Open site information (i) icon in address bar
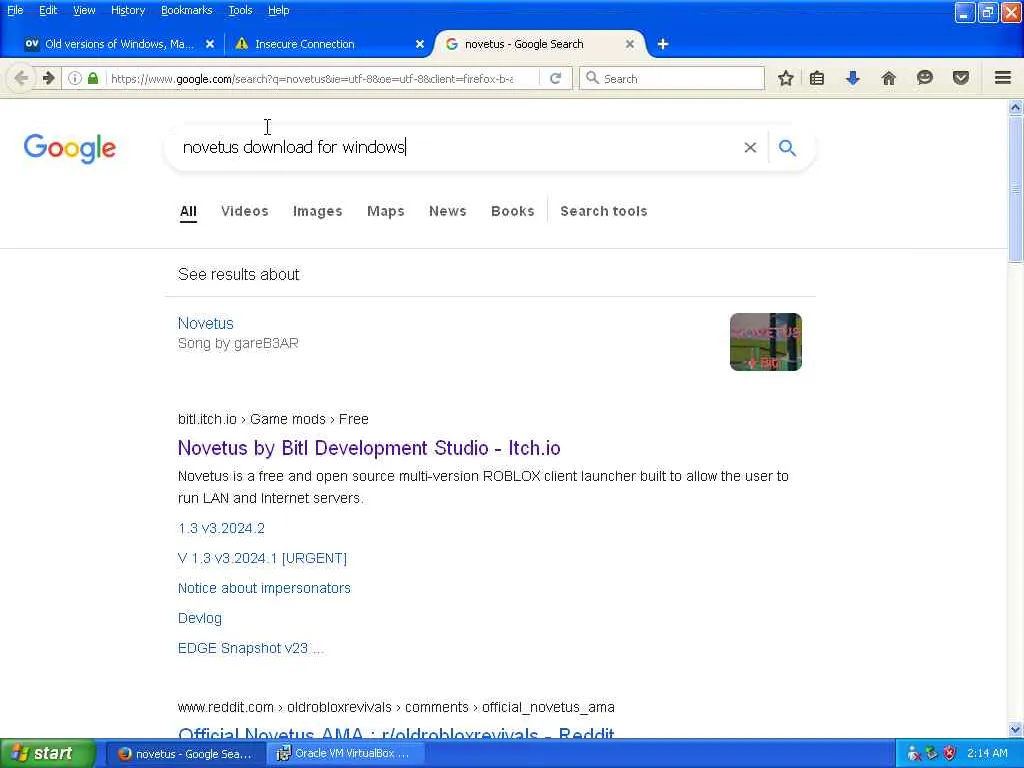The width and height of the screenshot is (1024, 768). pos(75,78)
